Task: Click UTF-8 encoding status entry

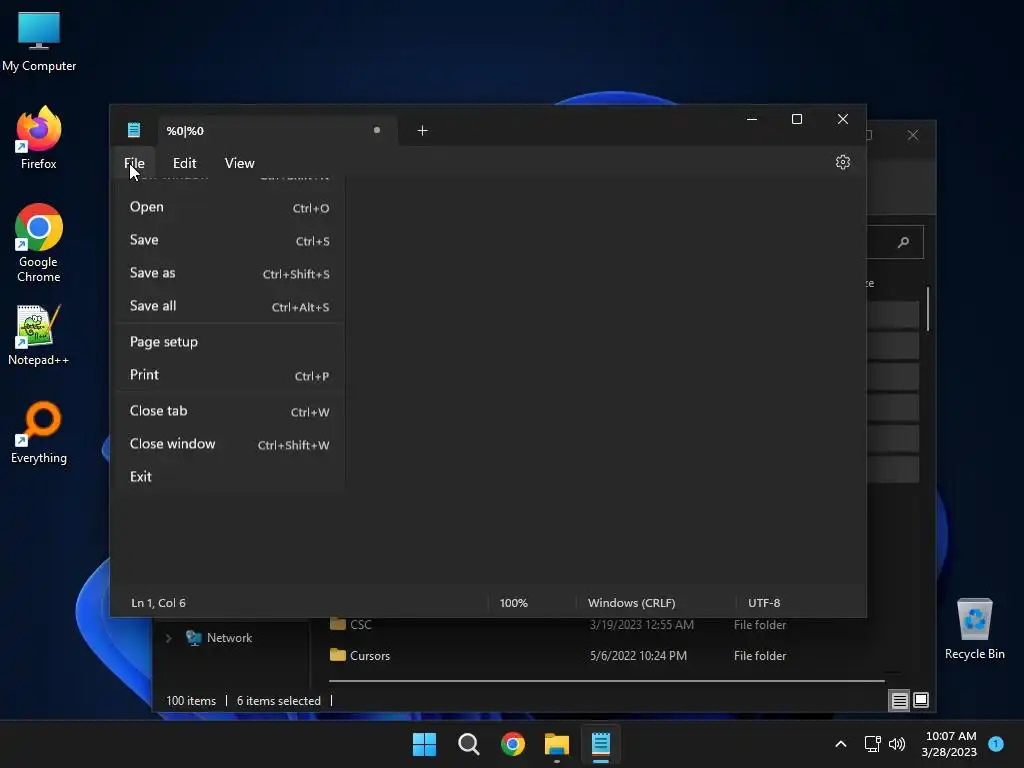Action: 764,603
